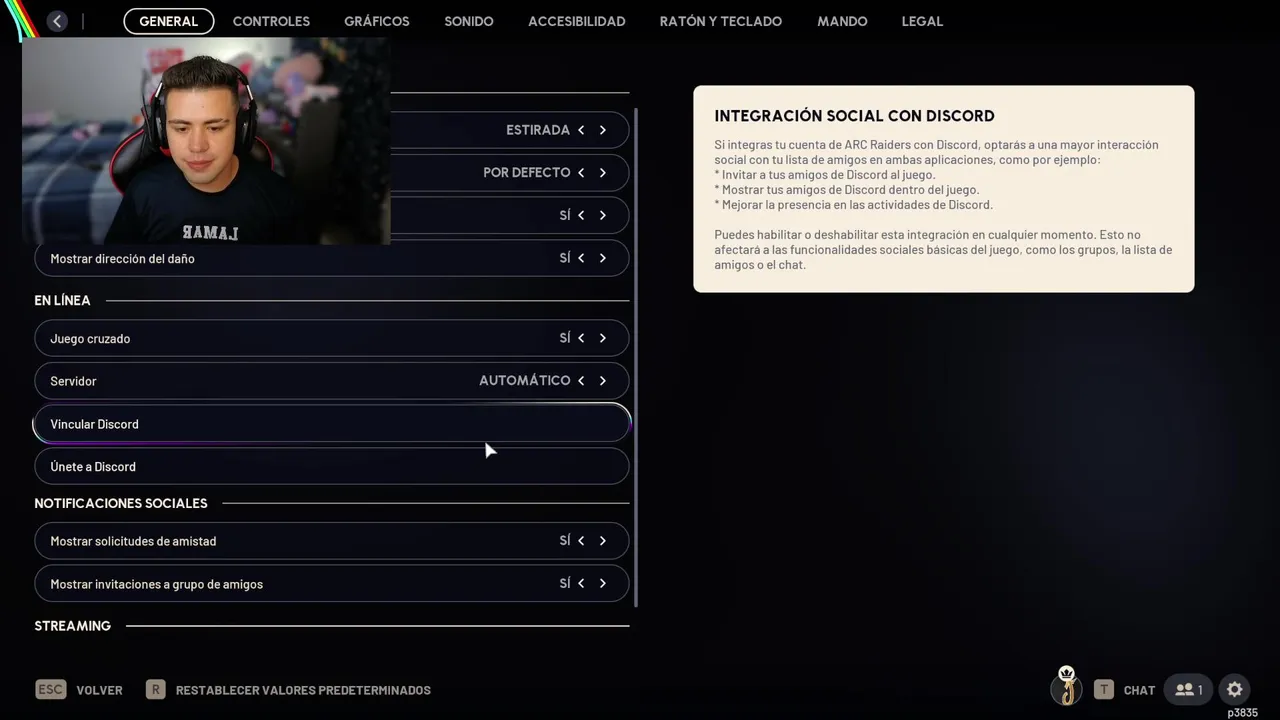Viewport: 1280px width, 720px height.
Task: Previous value arrow for Por Defecto setting
Action: (581, 173)
